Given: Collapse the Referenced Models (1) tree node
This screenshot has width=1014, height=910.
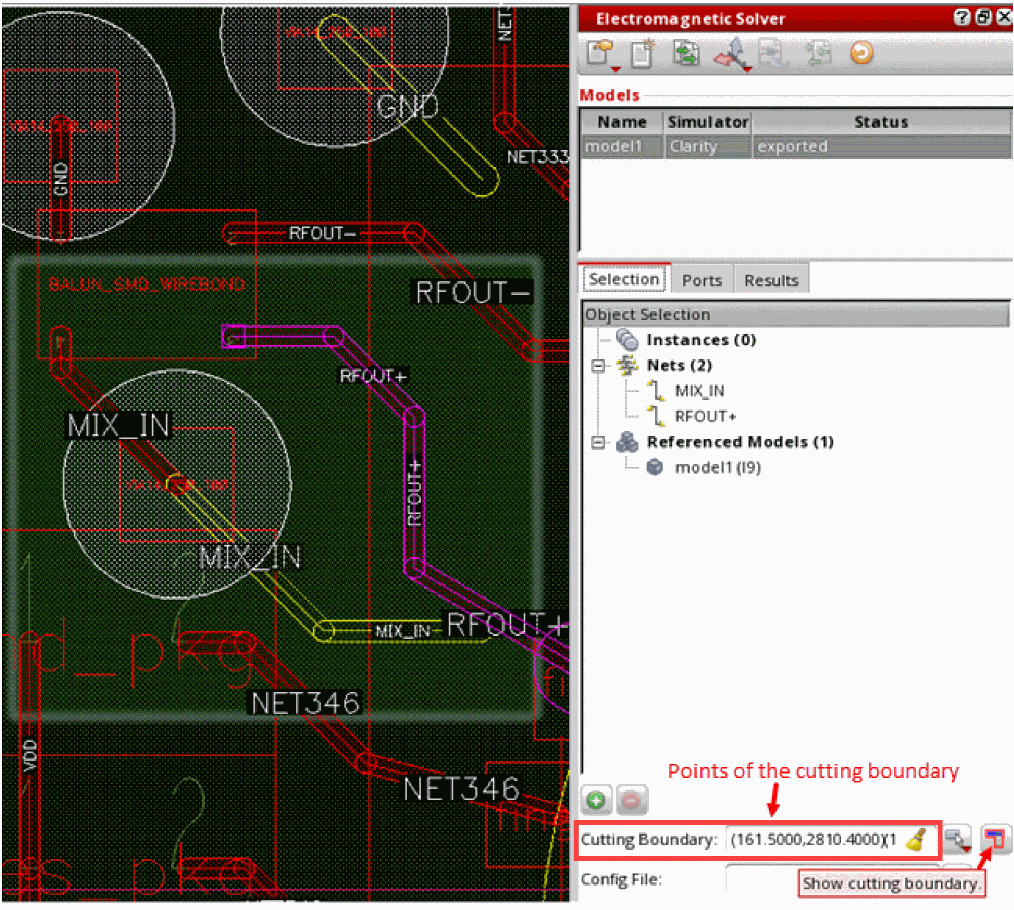Looking at the screenshot, I should pos(600,442).
